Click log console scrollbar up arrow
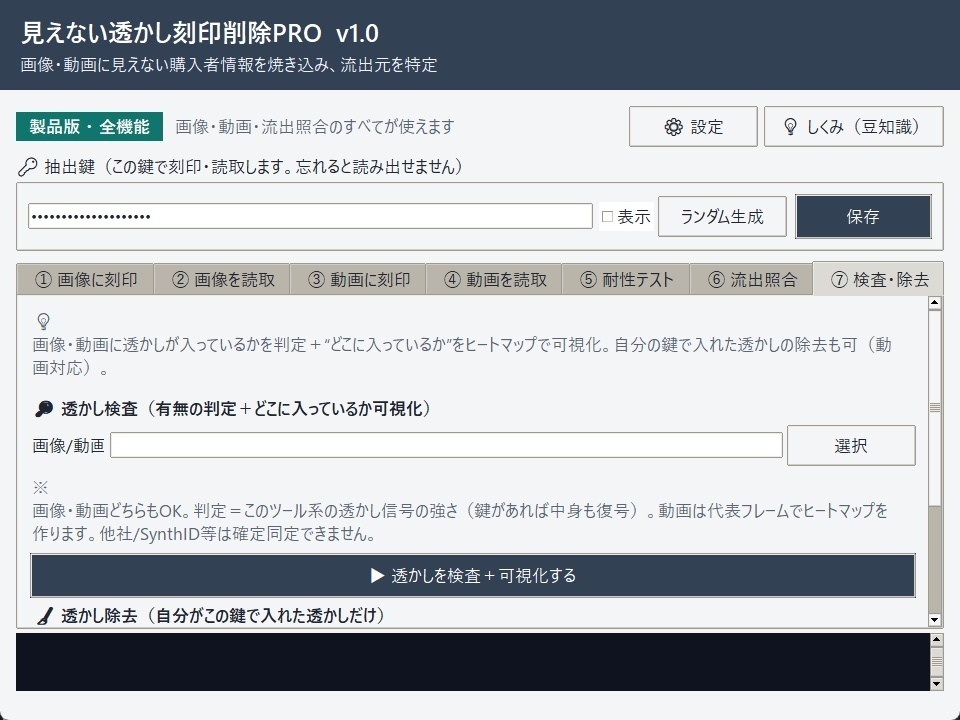This screenshot has height=720, width=960. point(936,640)
